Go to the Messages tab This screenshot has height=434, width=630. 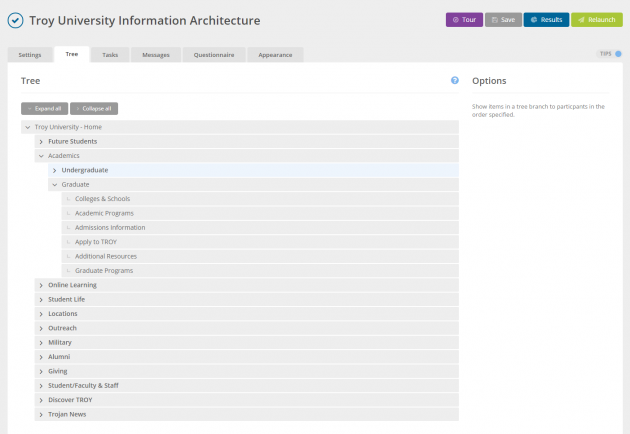156,55
